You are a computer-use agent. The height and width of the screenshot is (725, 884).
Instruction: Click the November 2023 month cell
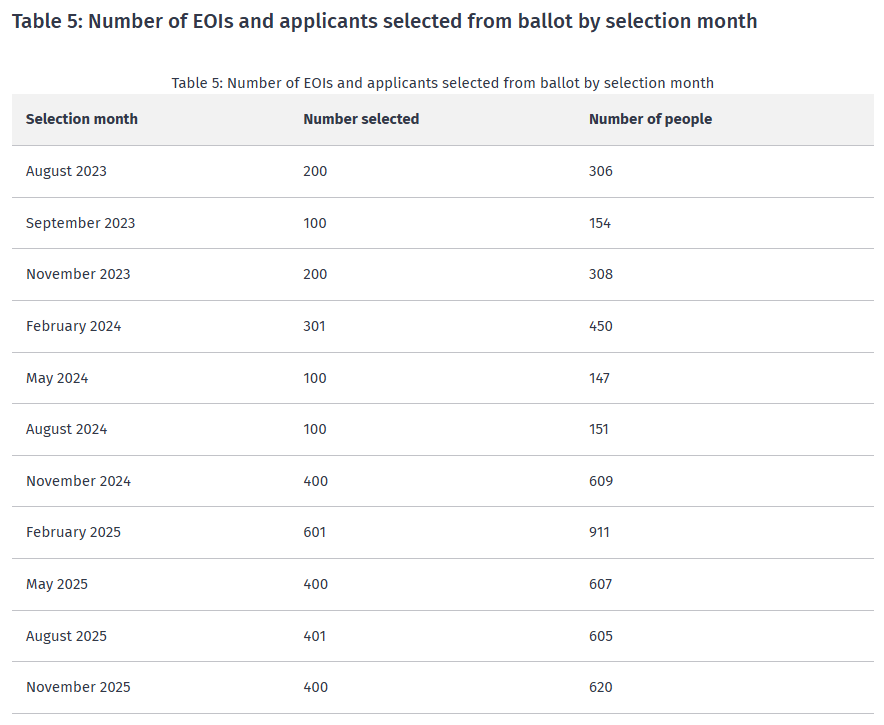point(78,274)
